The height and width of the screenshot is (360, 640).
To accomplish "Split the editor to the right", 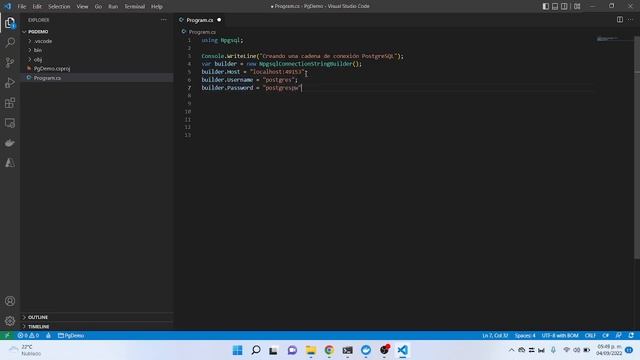I will coord(620,20).
